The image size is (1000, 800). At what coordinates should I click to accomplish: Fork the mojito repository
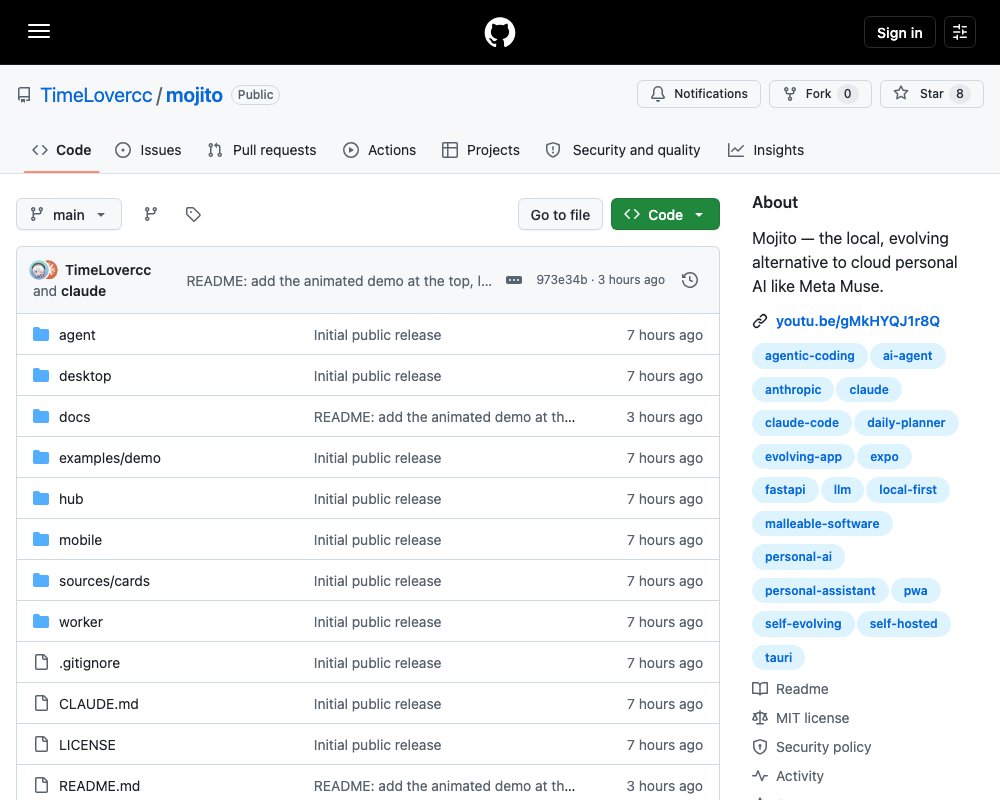pyautogui.click(x=820, y=94)
